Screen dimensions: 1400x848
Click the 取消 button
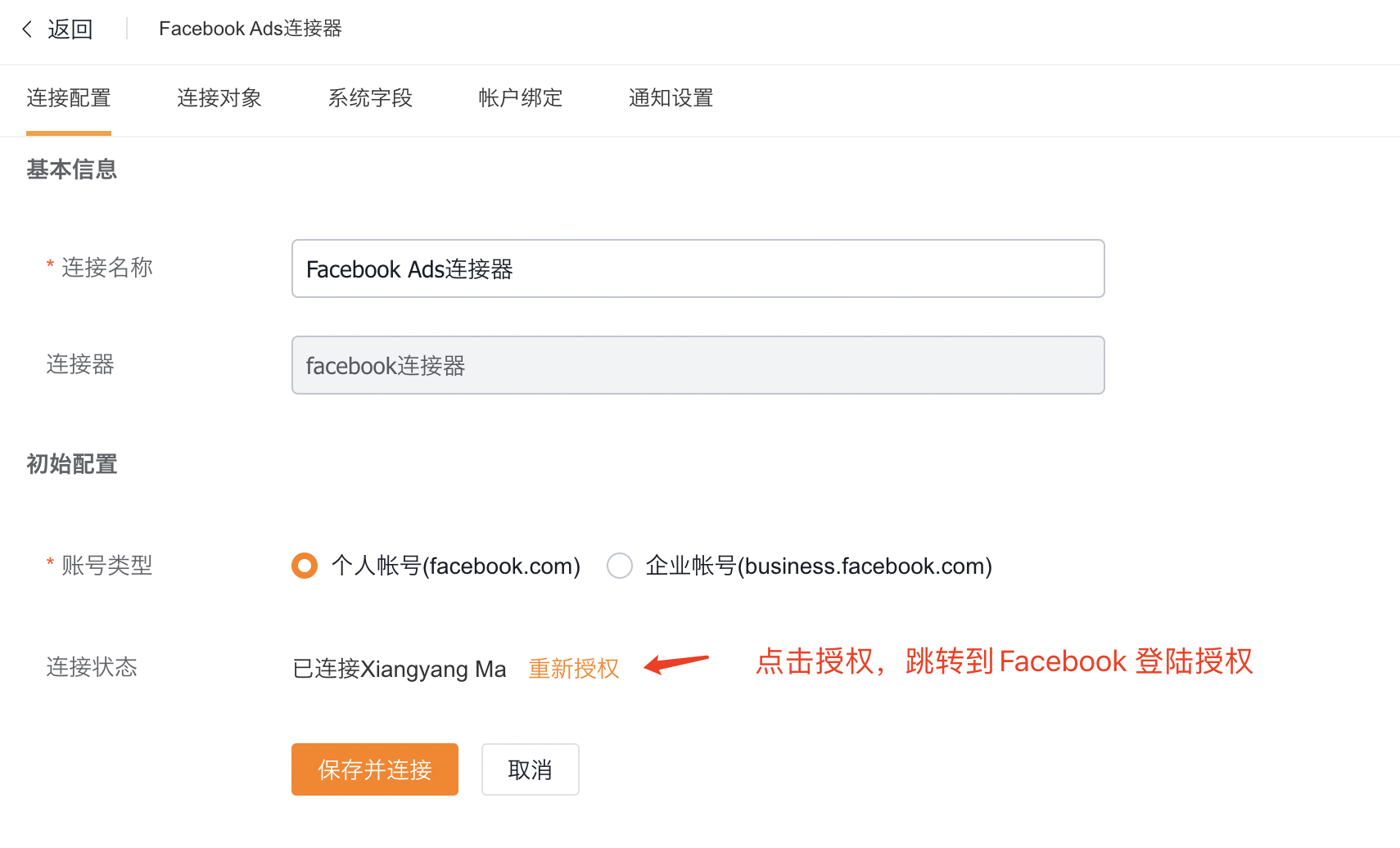(531, 769)
